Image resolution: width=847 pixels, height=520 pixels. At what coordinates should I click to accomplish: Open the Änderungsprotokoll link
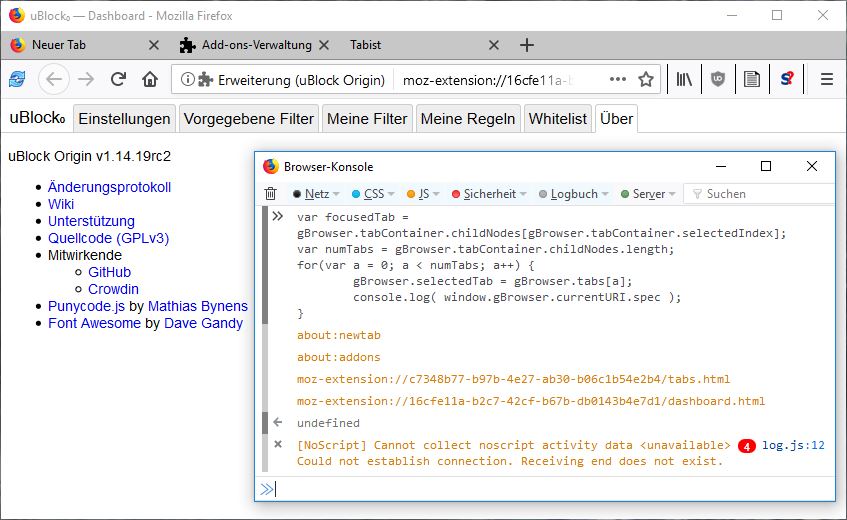click(109, 187)
